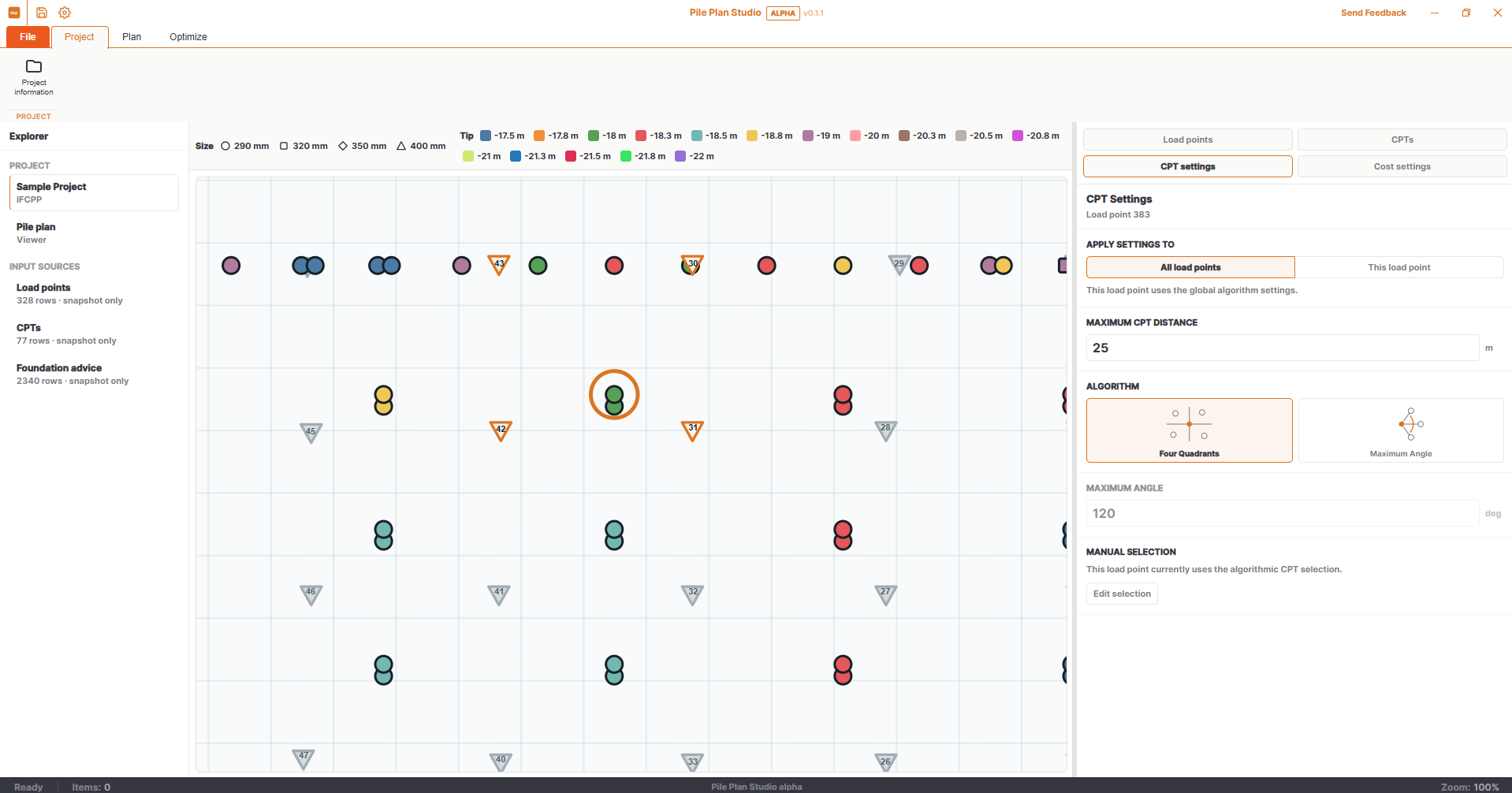The image size is (1512, 793).
Task: Select CPT marker 45 triangle
Action: [311, 433]
